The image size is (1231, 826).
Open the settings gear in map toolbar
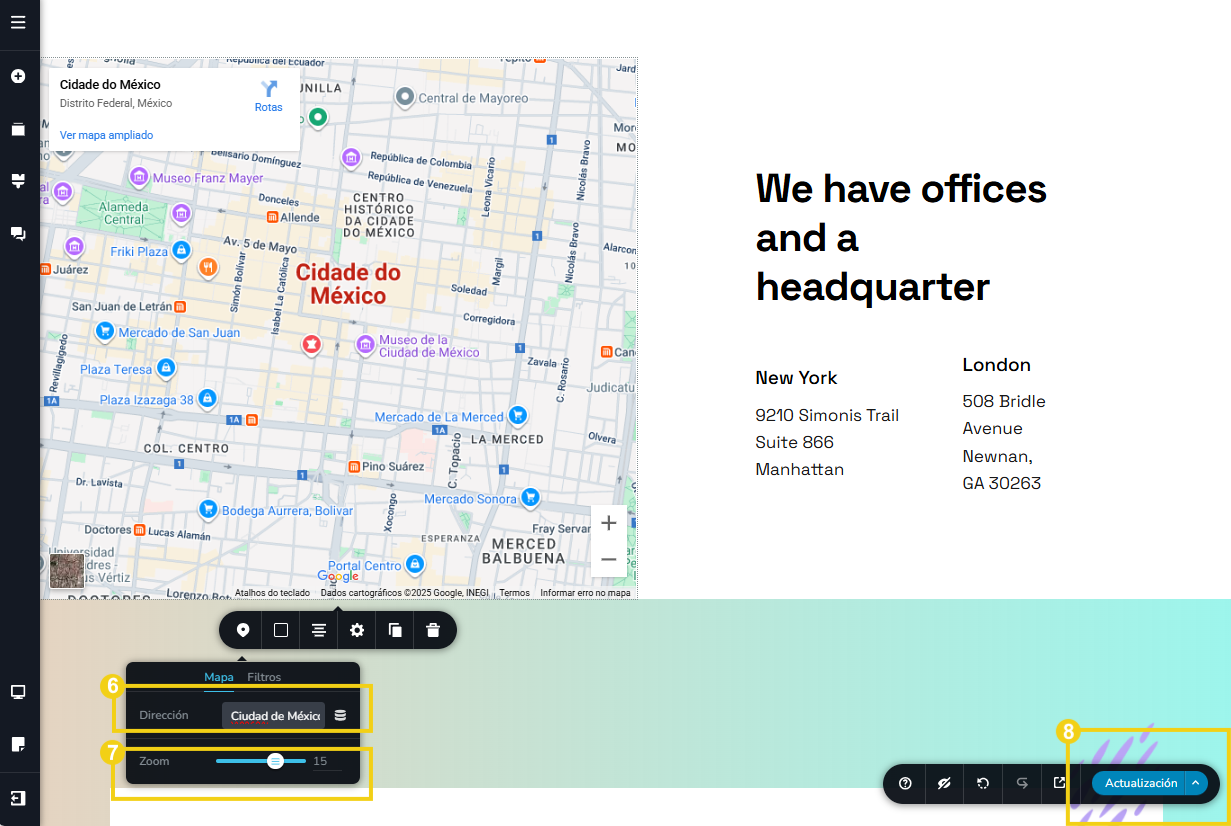[x=357, y=630]
